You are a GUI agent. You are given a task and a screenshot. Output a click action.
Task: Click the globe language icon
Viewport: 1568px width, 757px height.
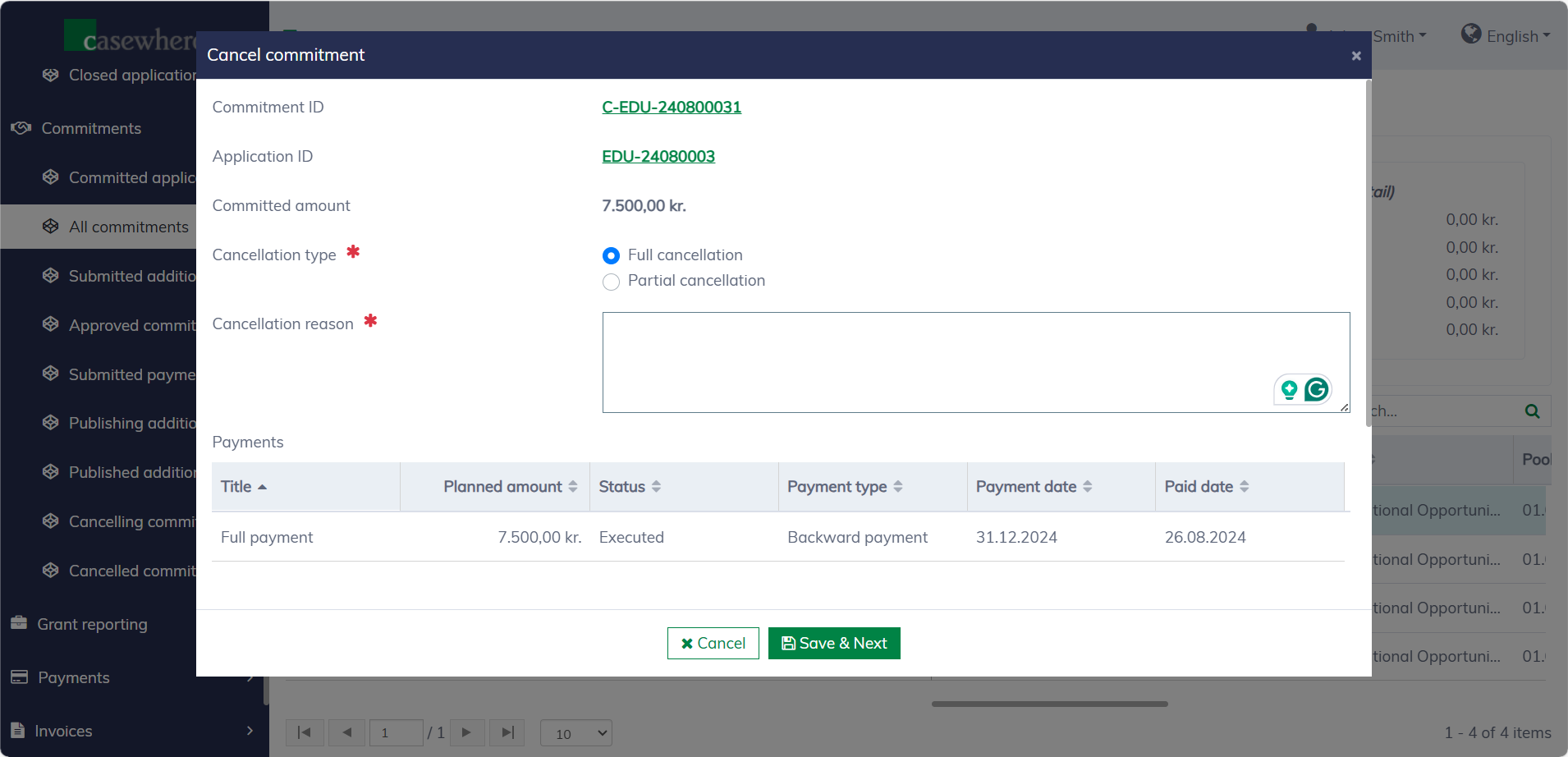click(x=1471, y=34)
